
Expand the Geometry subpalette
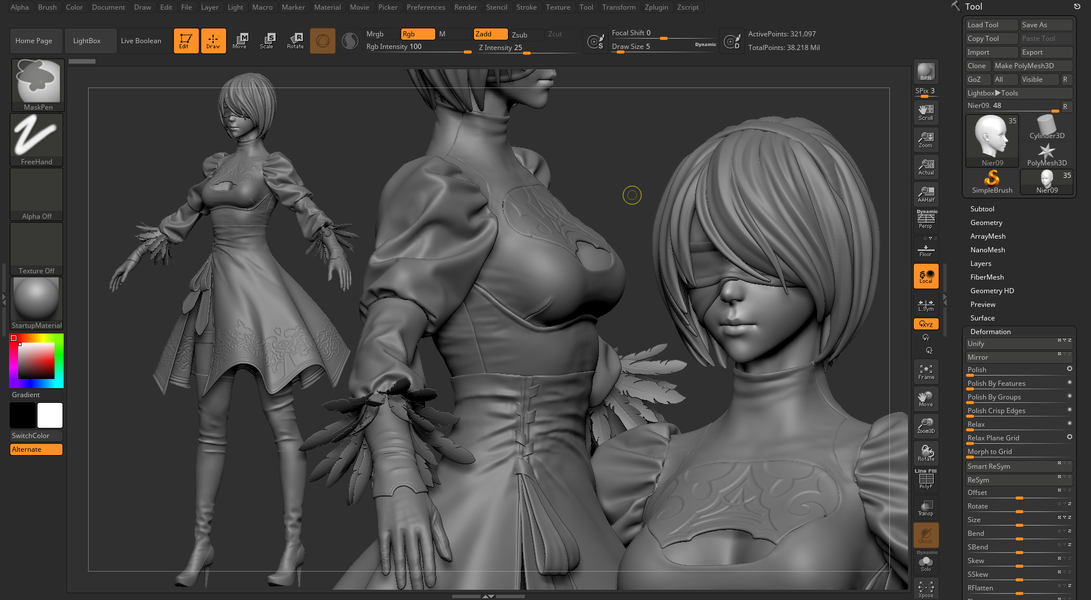click(x=986, y=223)
